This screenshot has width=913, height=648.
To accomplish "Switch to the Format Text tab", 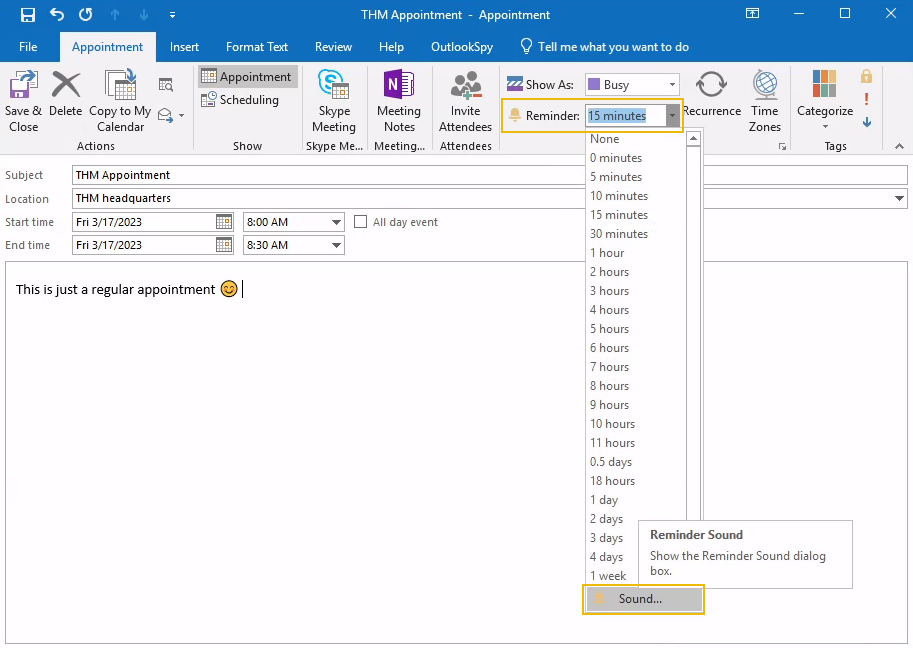I will [257, 47].
